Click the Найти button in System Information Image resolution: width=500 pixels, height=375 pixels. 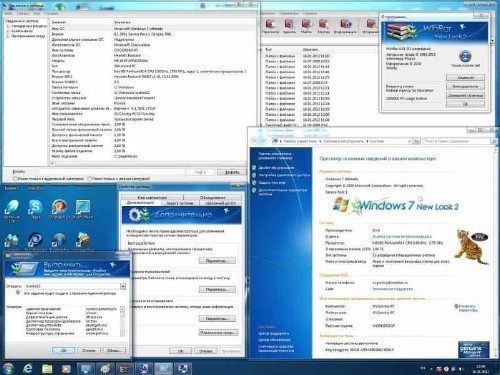(x=200, y=172)
